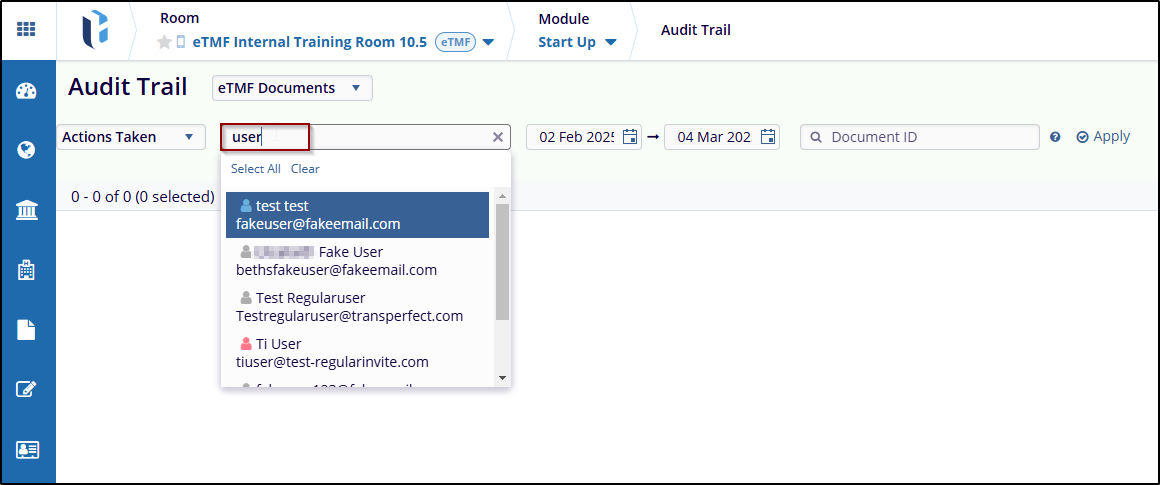1160x485 pixels.
Task: Click the document page icon in sidebar
Action: 27,329
